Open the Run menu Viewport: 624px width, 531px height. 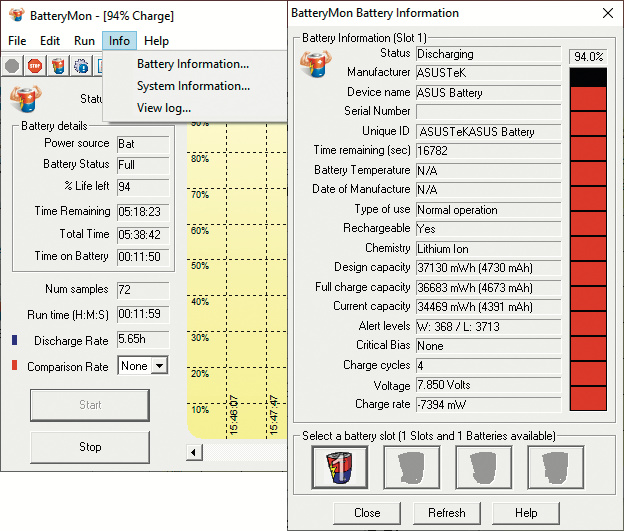(84, 41)
